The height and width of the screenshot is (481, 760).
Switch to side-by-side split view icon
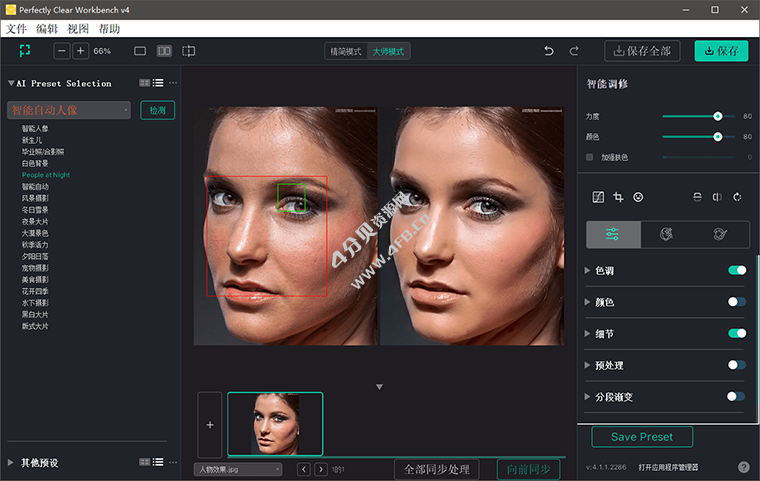pos(164,51)
